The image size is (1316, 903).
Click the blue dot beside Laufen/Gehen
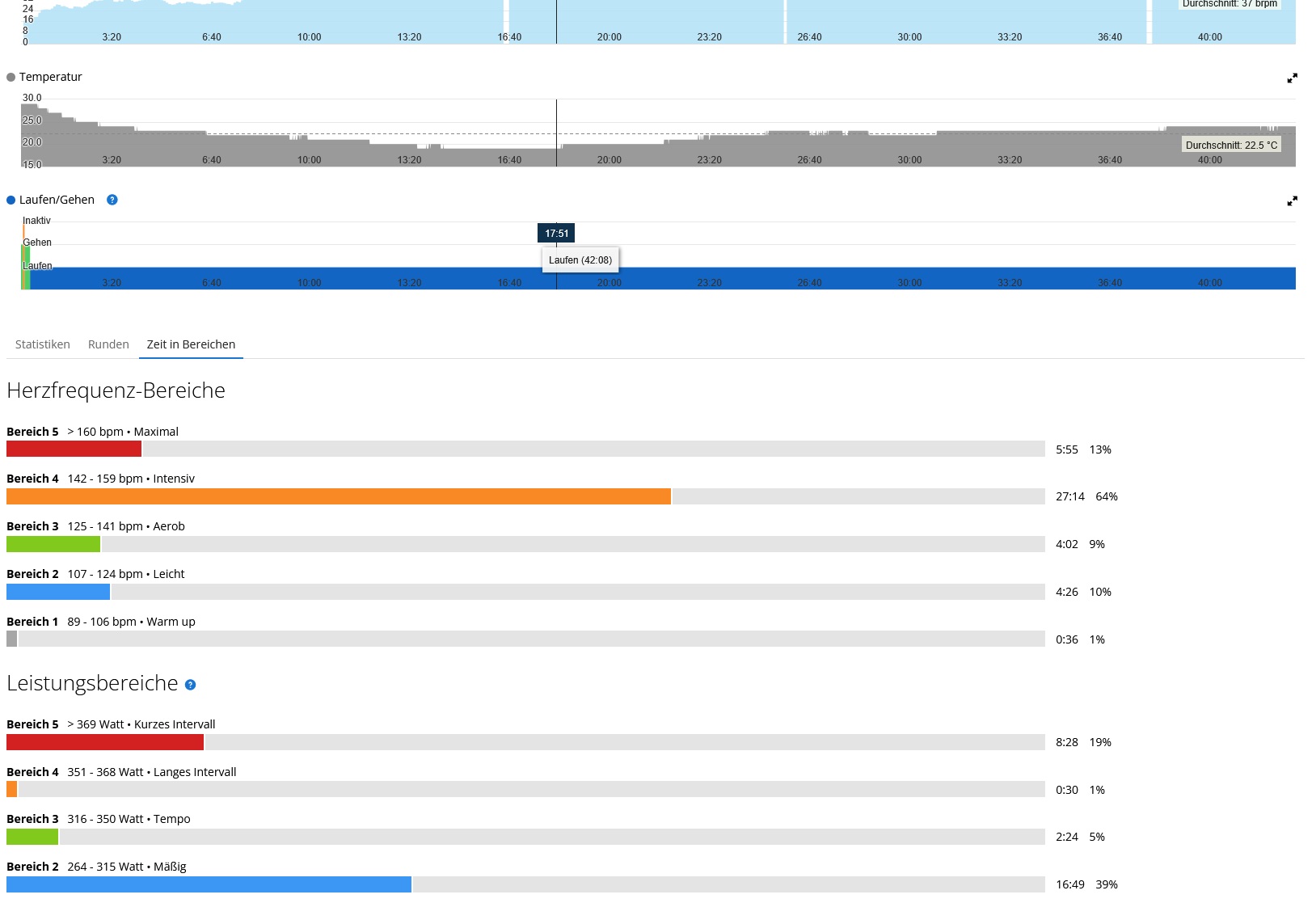[11, 200]
